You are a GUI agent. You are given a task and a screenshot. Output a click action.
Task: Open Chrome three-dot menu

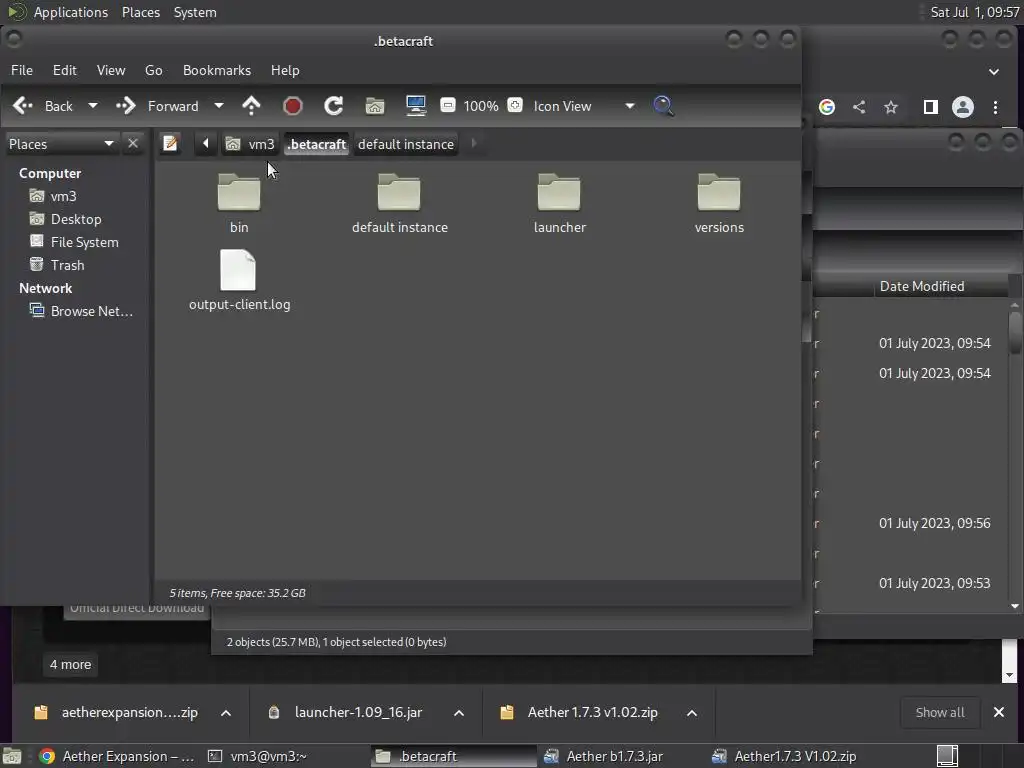(x=995, y=106)
